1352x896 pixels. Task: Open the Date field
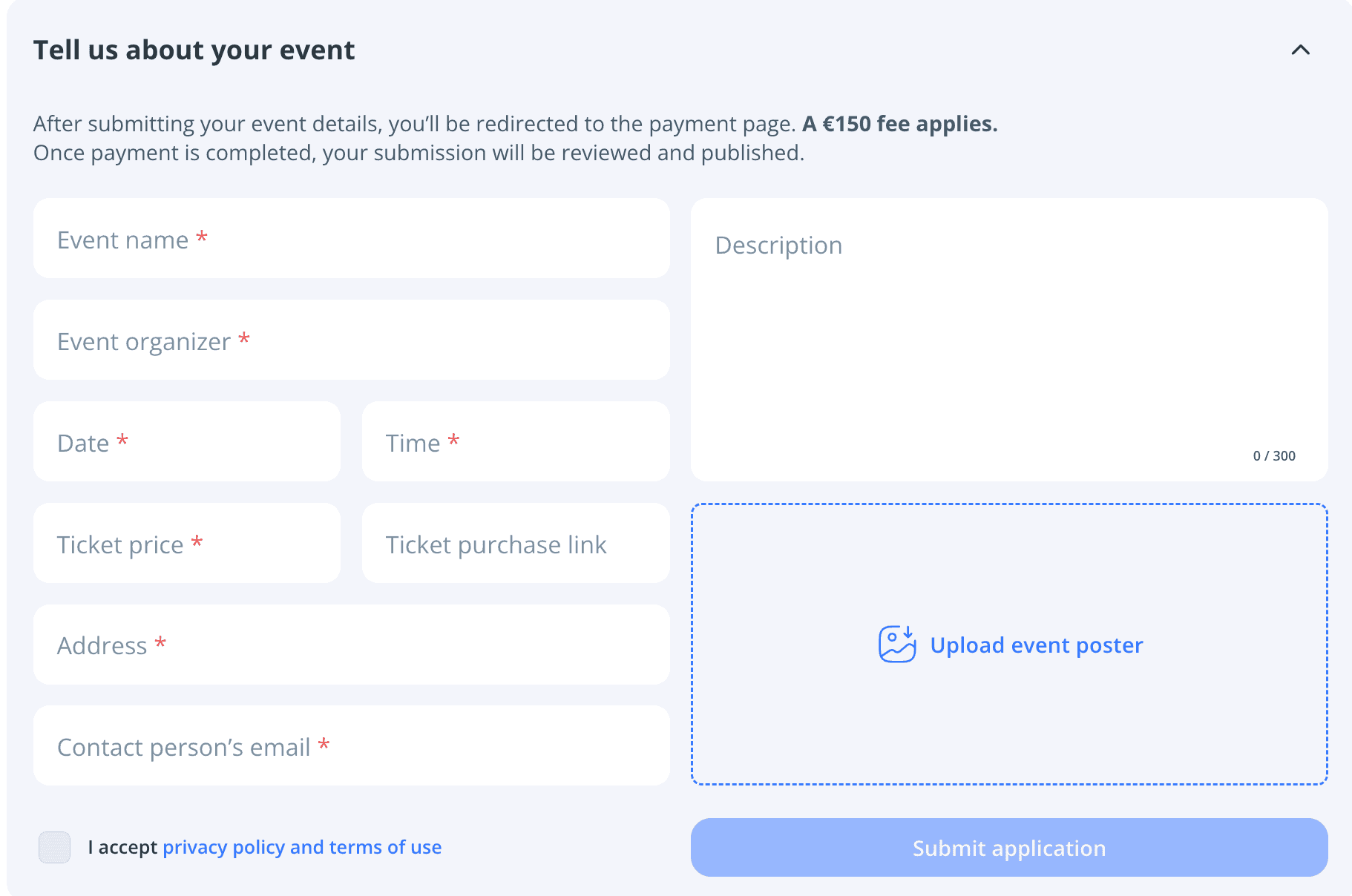pos(187,442)
